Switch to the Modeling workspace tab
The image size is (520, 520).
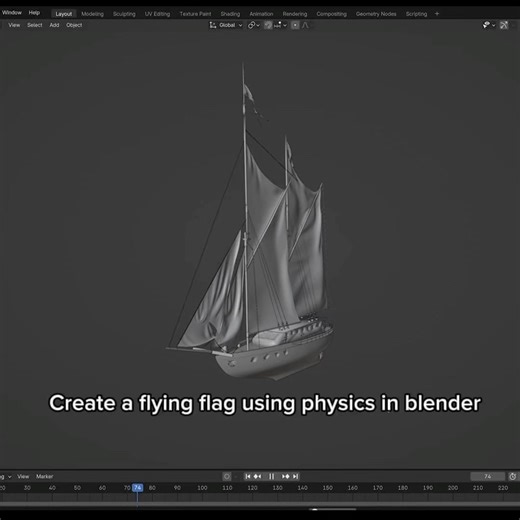92,14
